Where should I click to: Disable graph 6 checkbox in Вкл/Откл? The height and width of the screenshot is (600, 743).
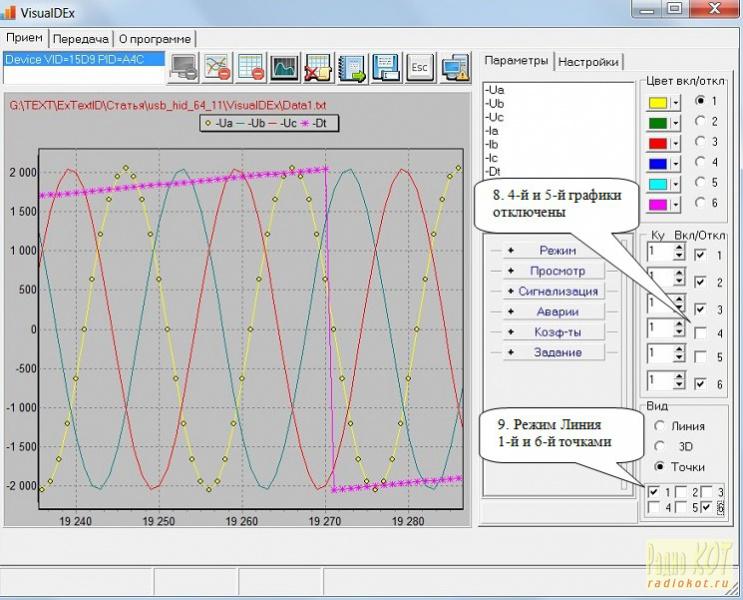point(702,384)
